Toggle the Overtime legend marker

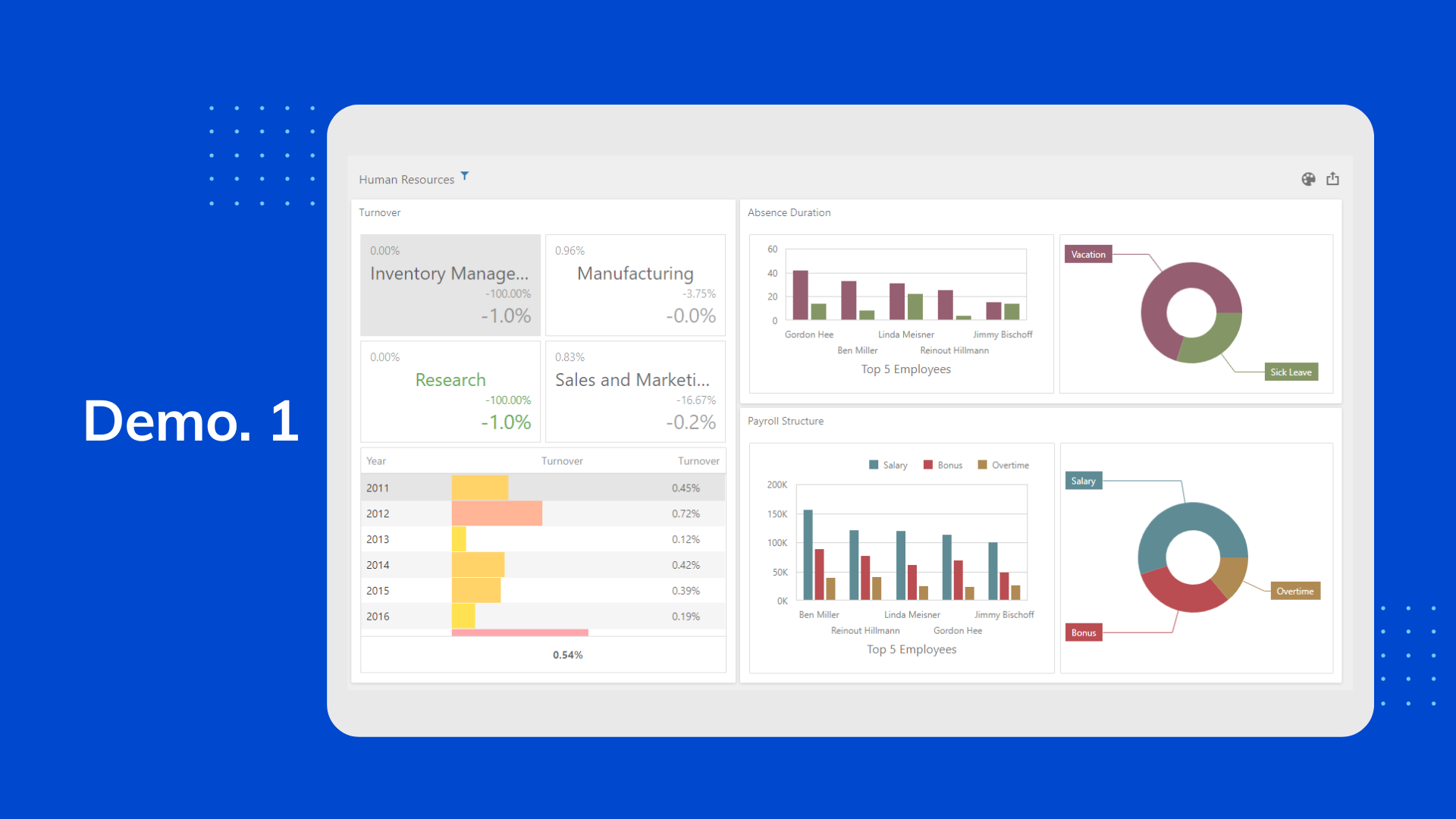(982, 465)
